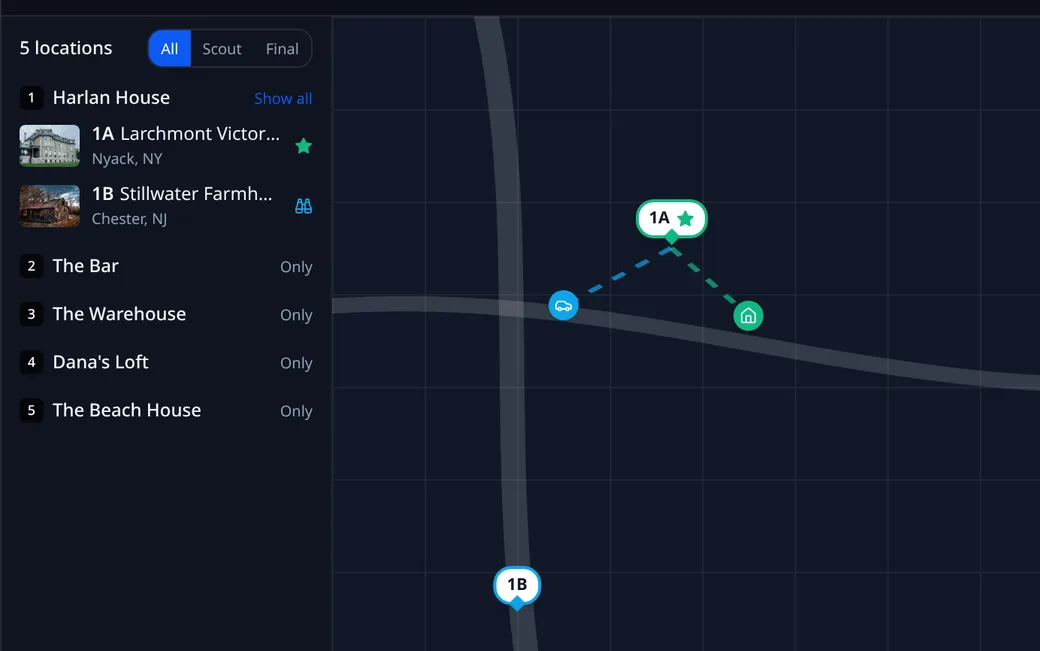Click the 1A starred map pin

672,219
